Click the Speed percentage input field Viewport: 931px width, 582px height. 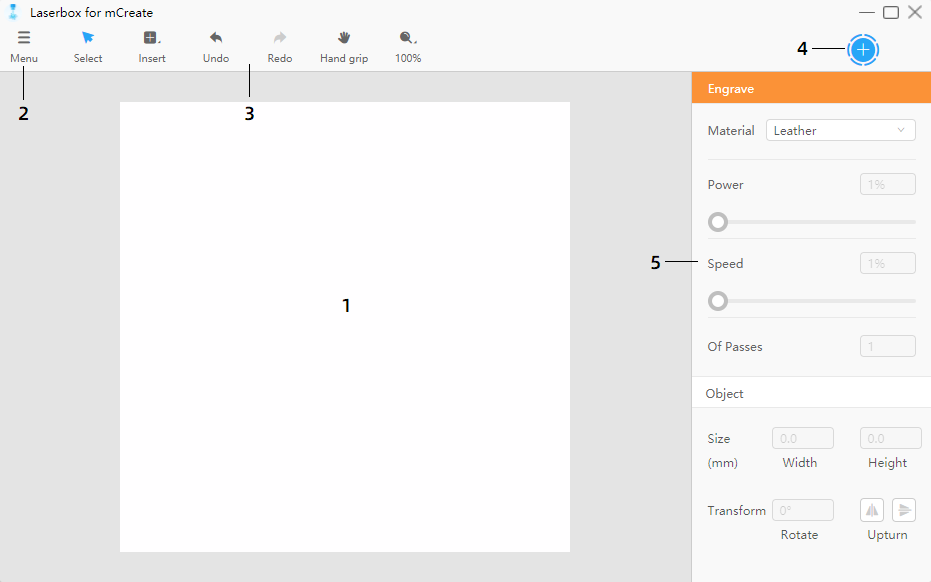[888, 264]
